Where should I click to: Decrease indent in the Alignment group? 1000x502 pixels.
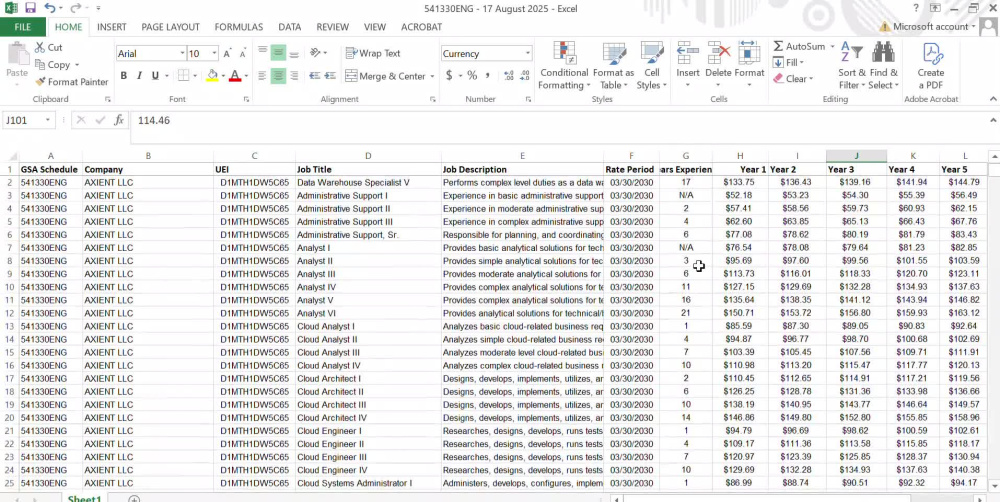pos(314,76)
